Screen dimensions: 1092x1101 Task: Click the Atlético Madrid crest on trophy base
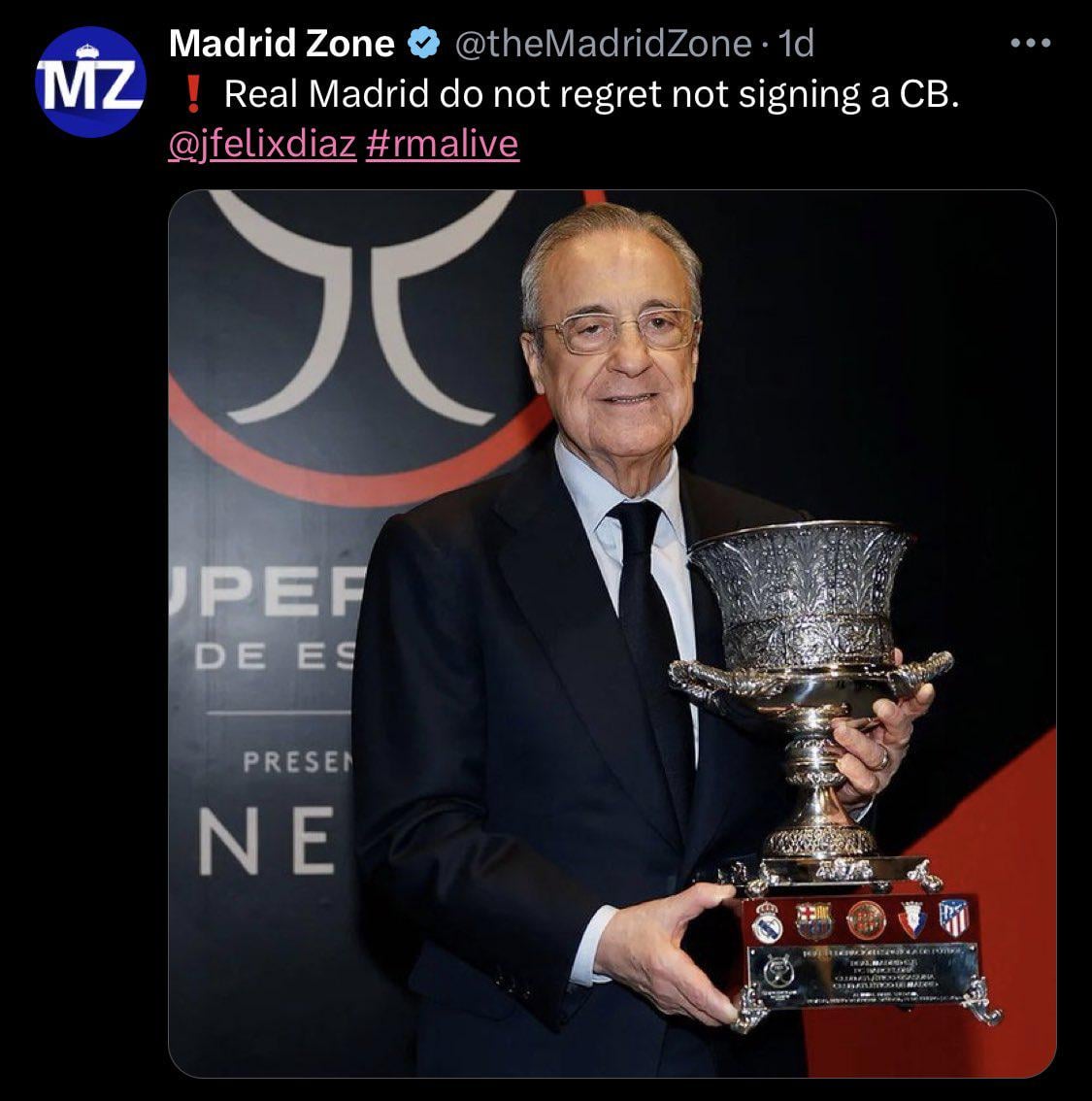pyautogui.click(x=954, y=917)
